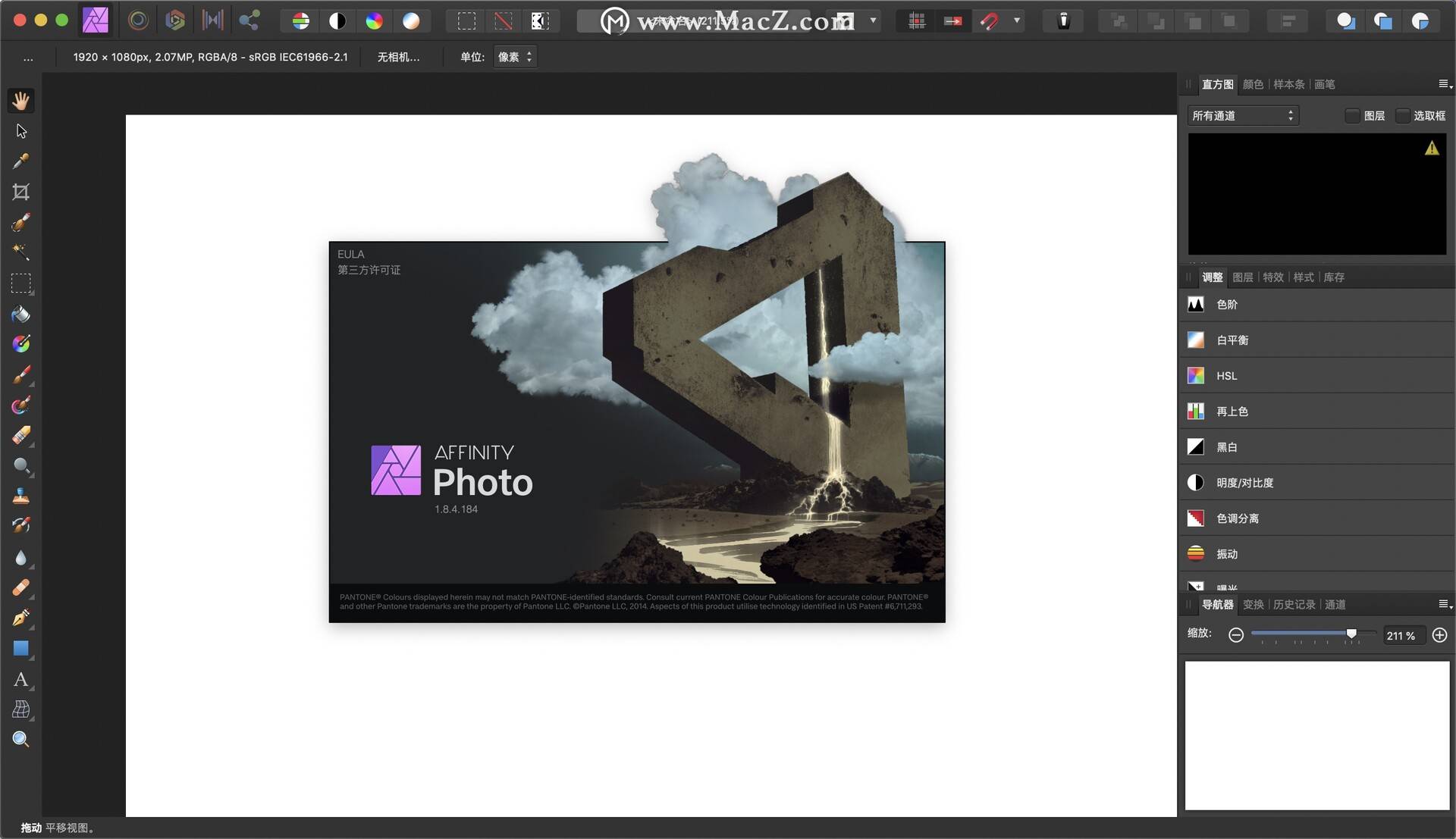
Task: Choose the Rectangle shape tool
Action: pyautogui.click(x=21, y=648)
